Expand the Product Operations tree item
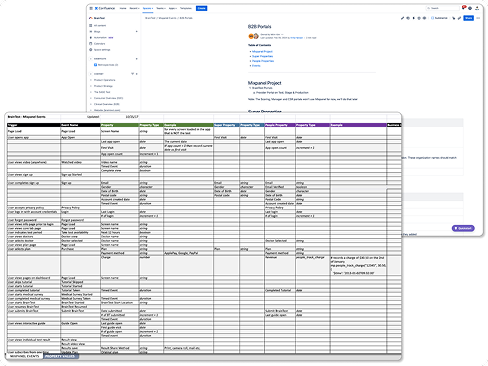488x366 pixels. tap(91, 80)
